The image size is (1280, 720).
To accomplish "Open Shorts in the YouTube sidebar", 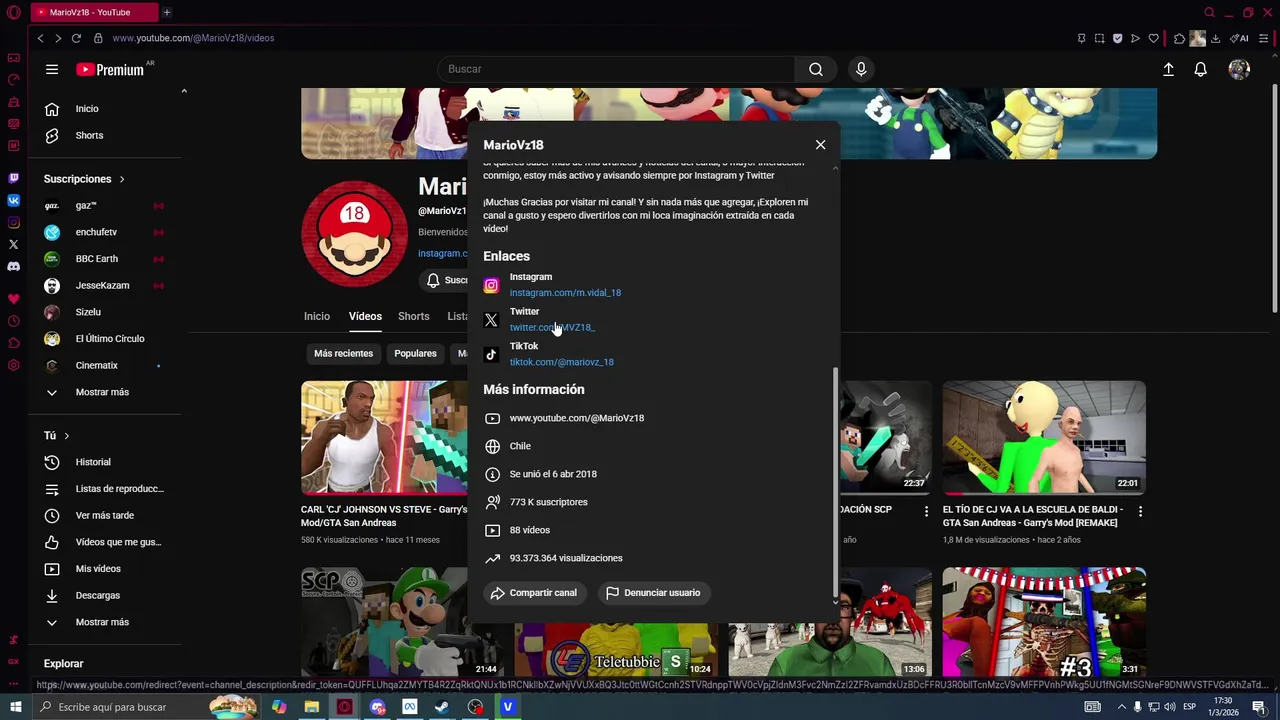I will point(89,136).
